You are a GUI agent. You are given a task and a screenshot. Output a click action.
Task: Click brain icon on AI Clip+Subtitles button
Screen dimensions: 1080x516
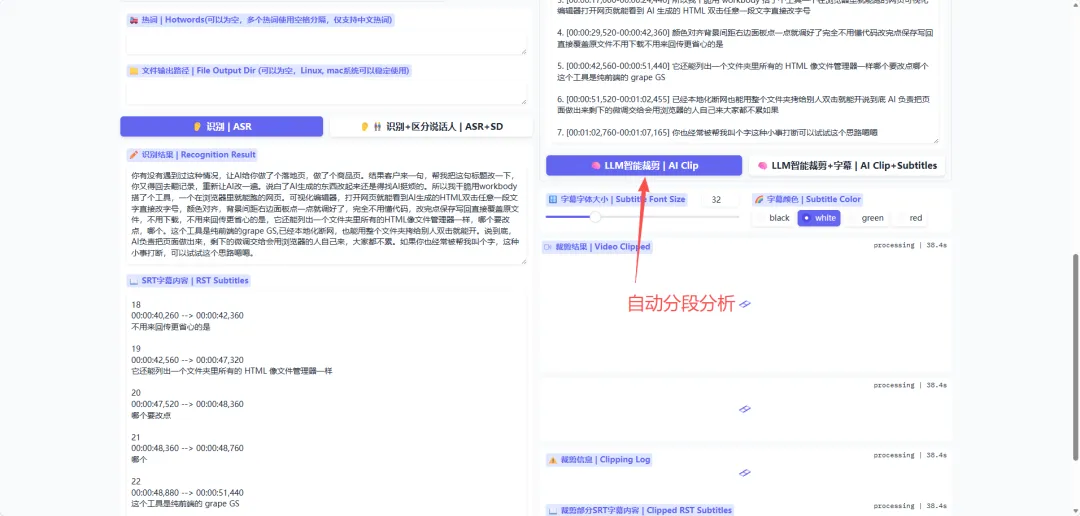(762, 165)
